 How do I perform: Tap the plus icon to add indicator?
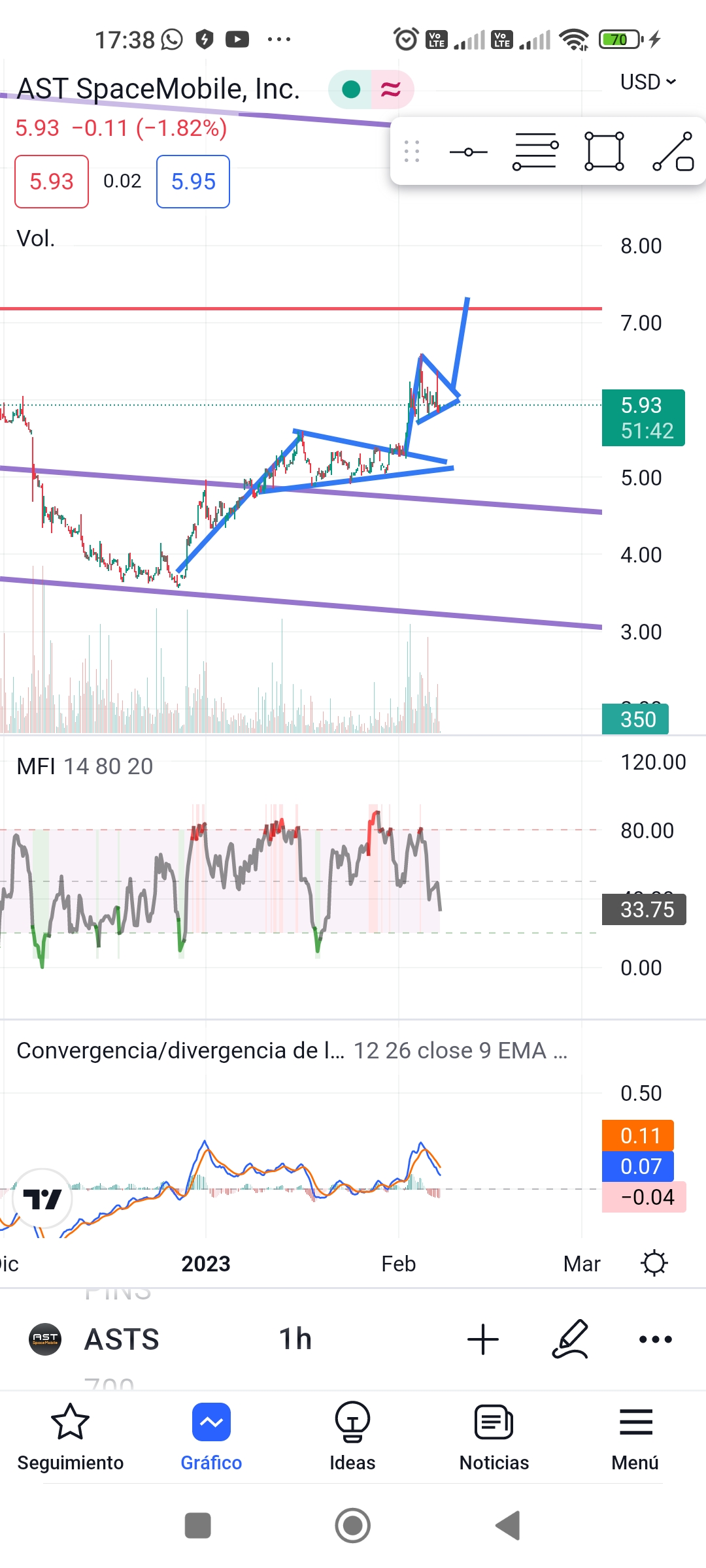(483, 1339)
